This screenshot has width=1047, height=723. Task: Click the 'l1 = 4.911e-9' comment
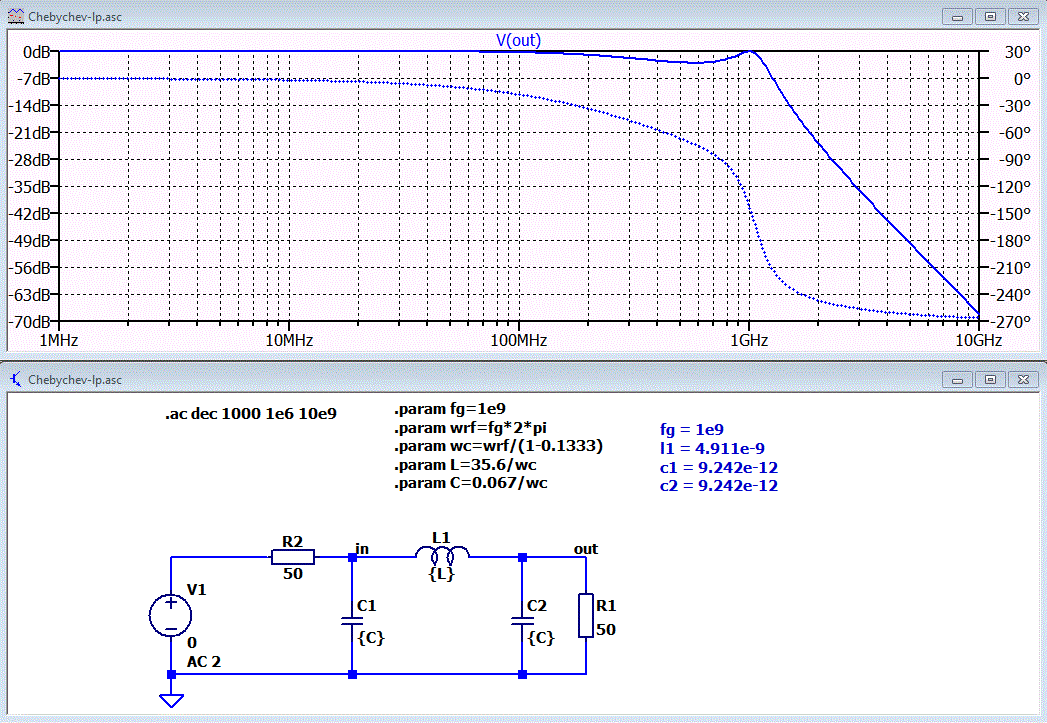(712, 448)
